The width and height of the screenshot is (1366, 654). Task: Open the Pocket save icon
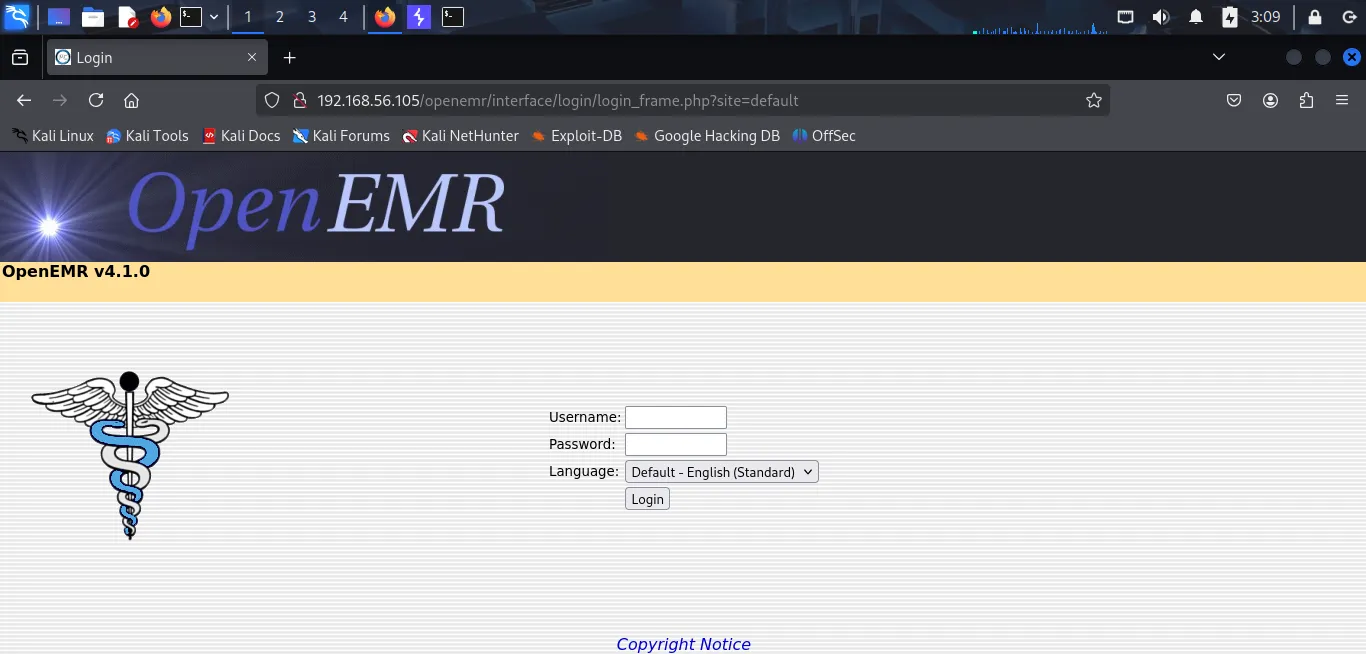pos(1234,100)
